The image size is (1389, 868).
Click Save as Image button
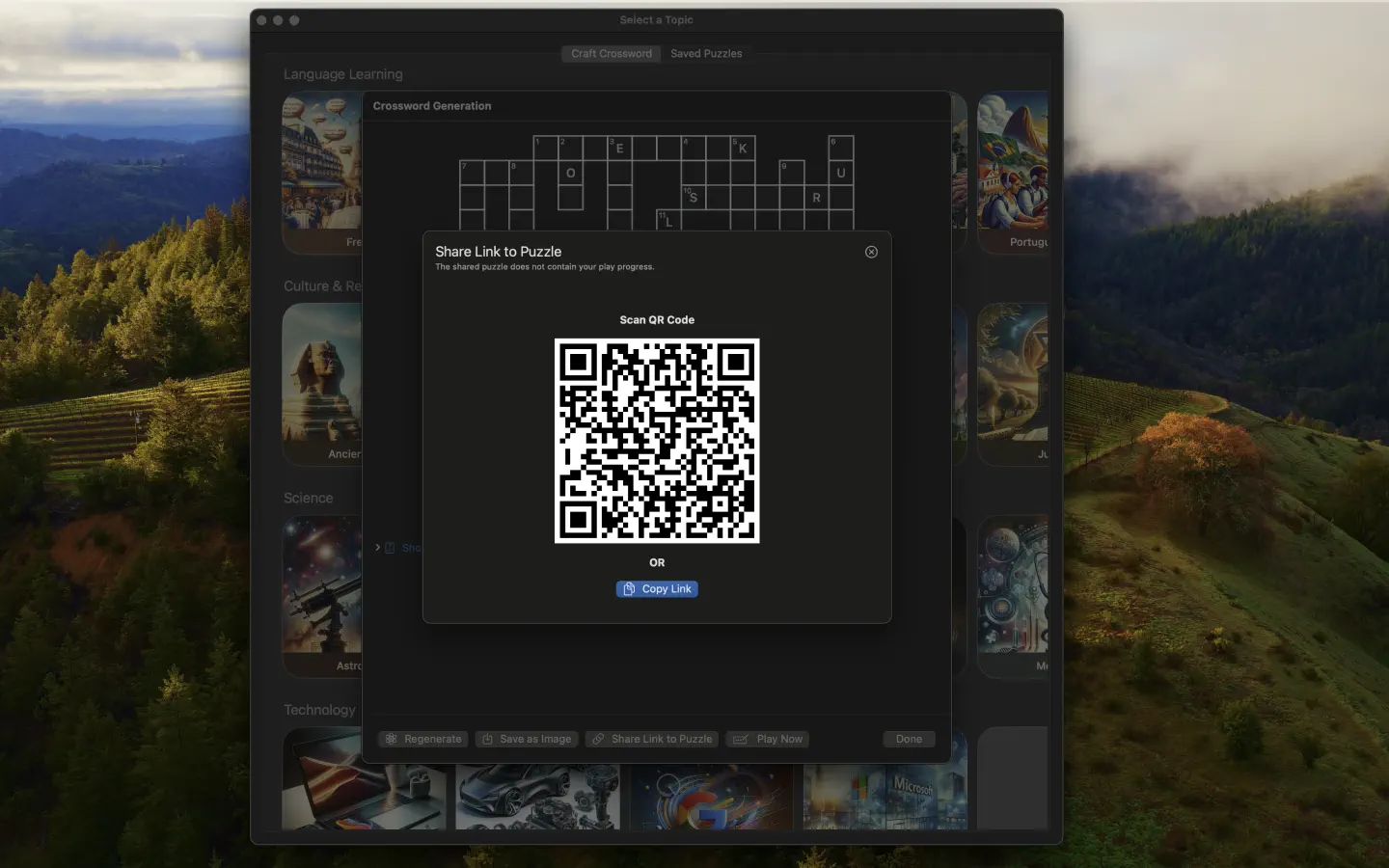[x=527, y=739]
